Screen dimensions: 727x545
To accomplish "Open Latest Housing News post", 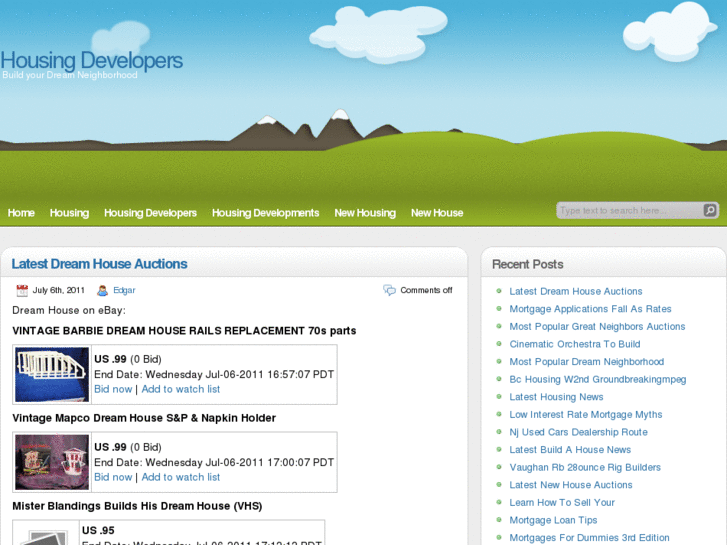I will pyautogui.click(x=556, y=397).
